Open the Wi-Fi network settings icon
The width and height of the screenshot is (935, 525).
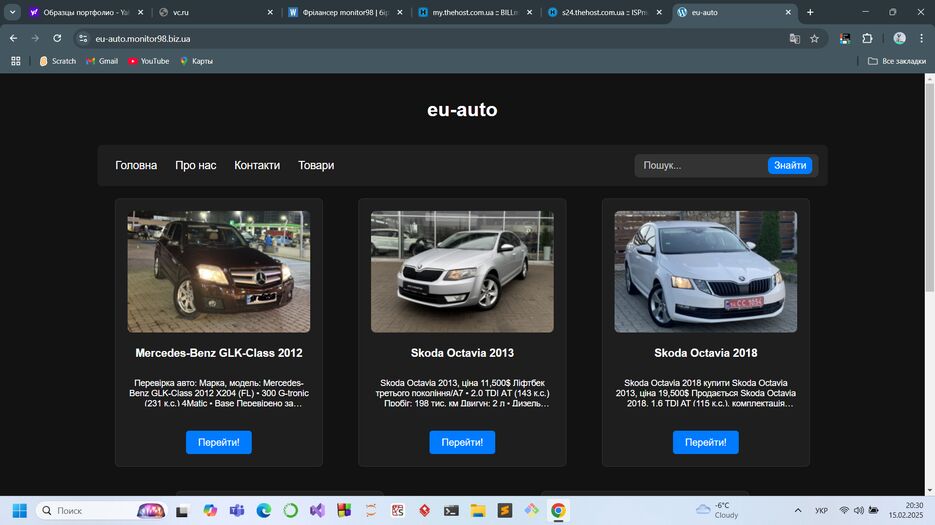click(844, 511)
